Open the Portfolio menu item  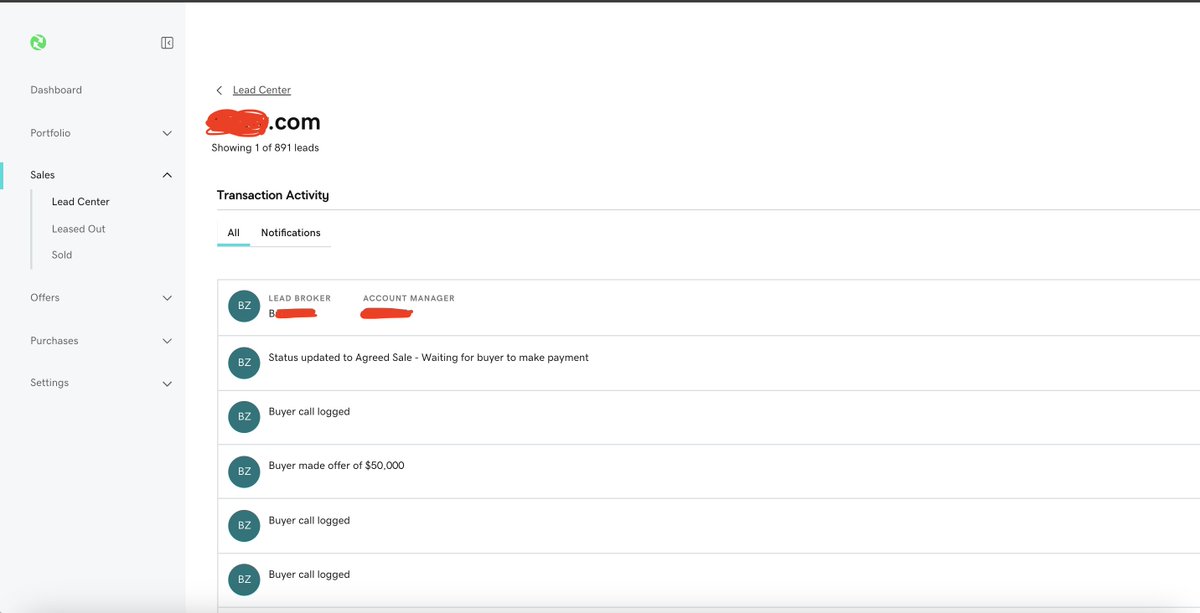(50, 133)
